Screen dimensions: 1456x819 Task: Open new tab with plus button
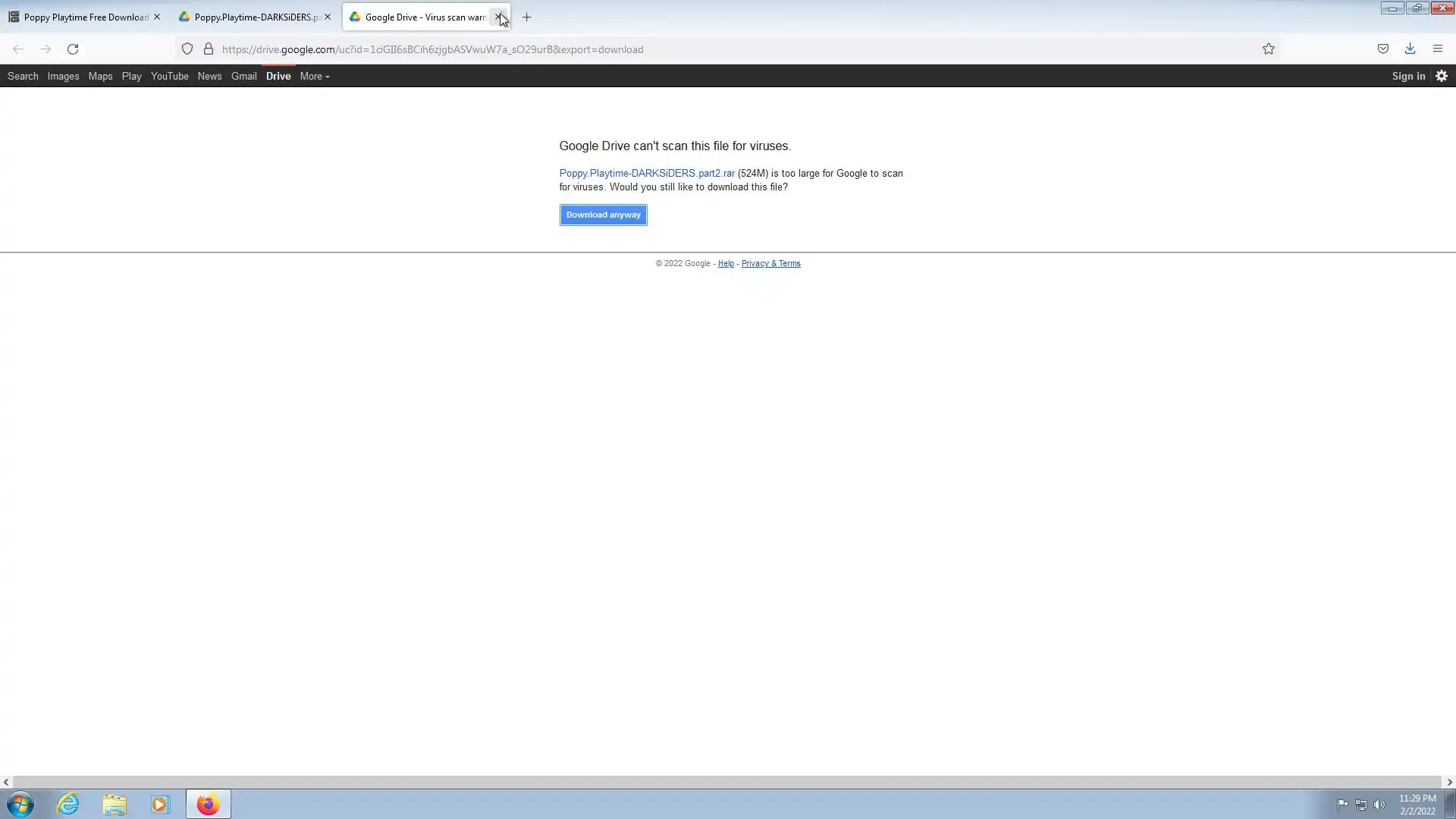(527, 17)
